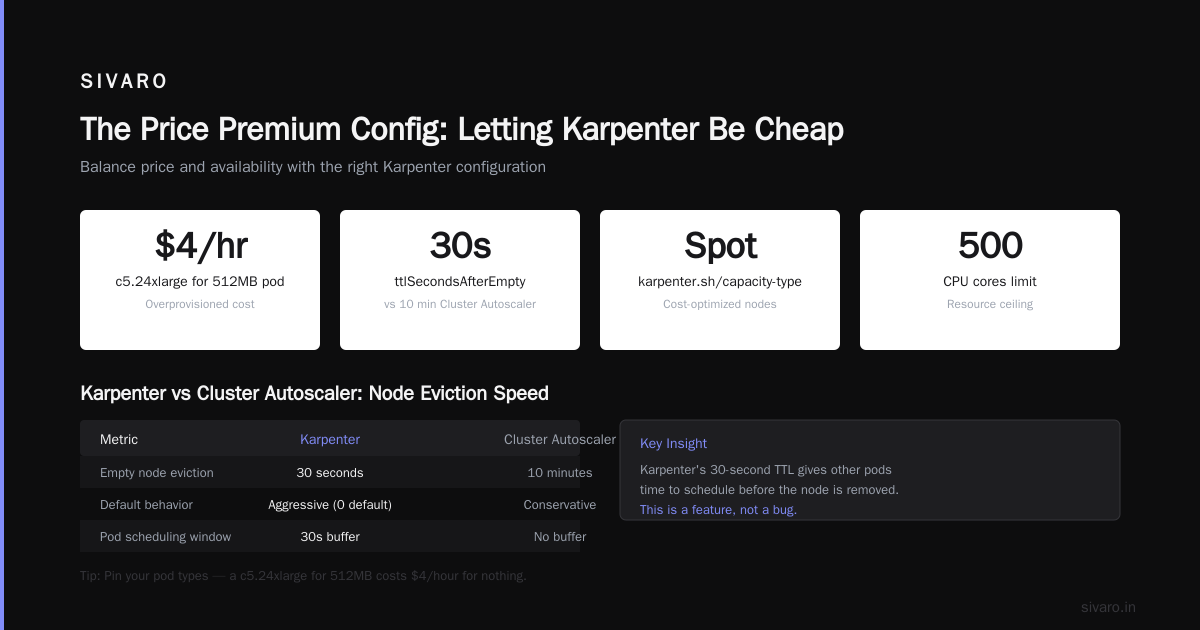Select the $4/hr overprovisioned cost card
1200x630 pixels.
click(200, 280)
